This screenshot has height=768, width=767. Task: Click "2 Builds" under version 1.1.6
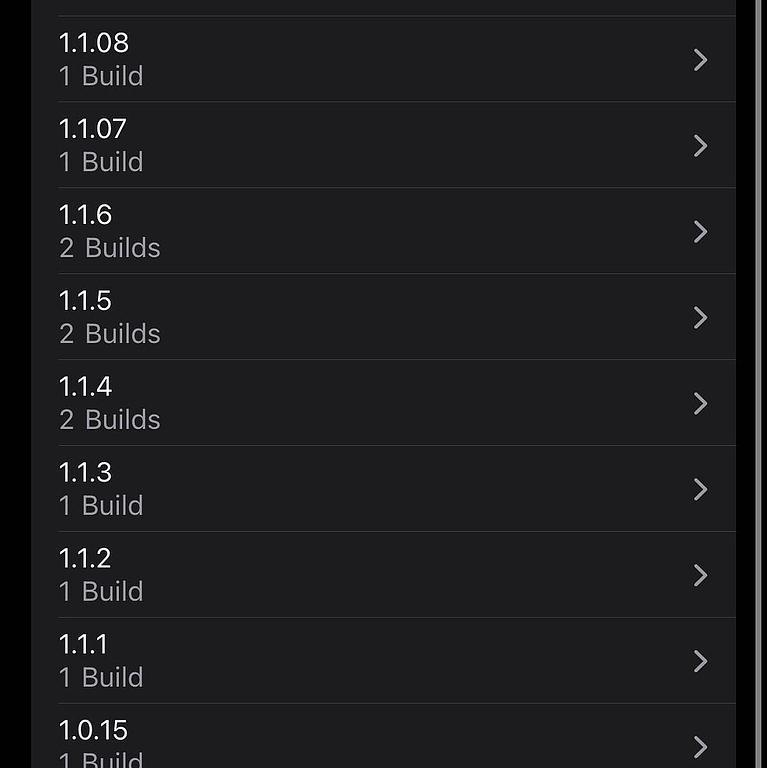point(110,248)
